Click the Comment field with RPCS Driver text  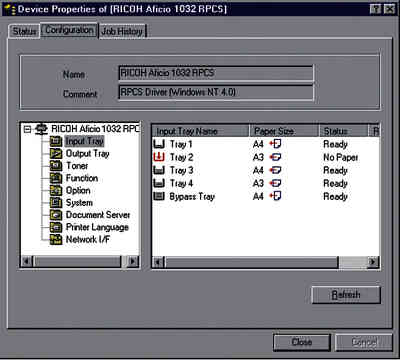[216, 92]
